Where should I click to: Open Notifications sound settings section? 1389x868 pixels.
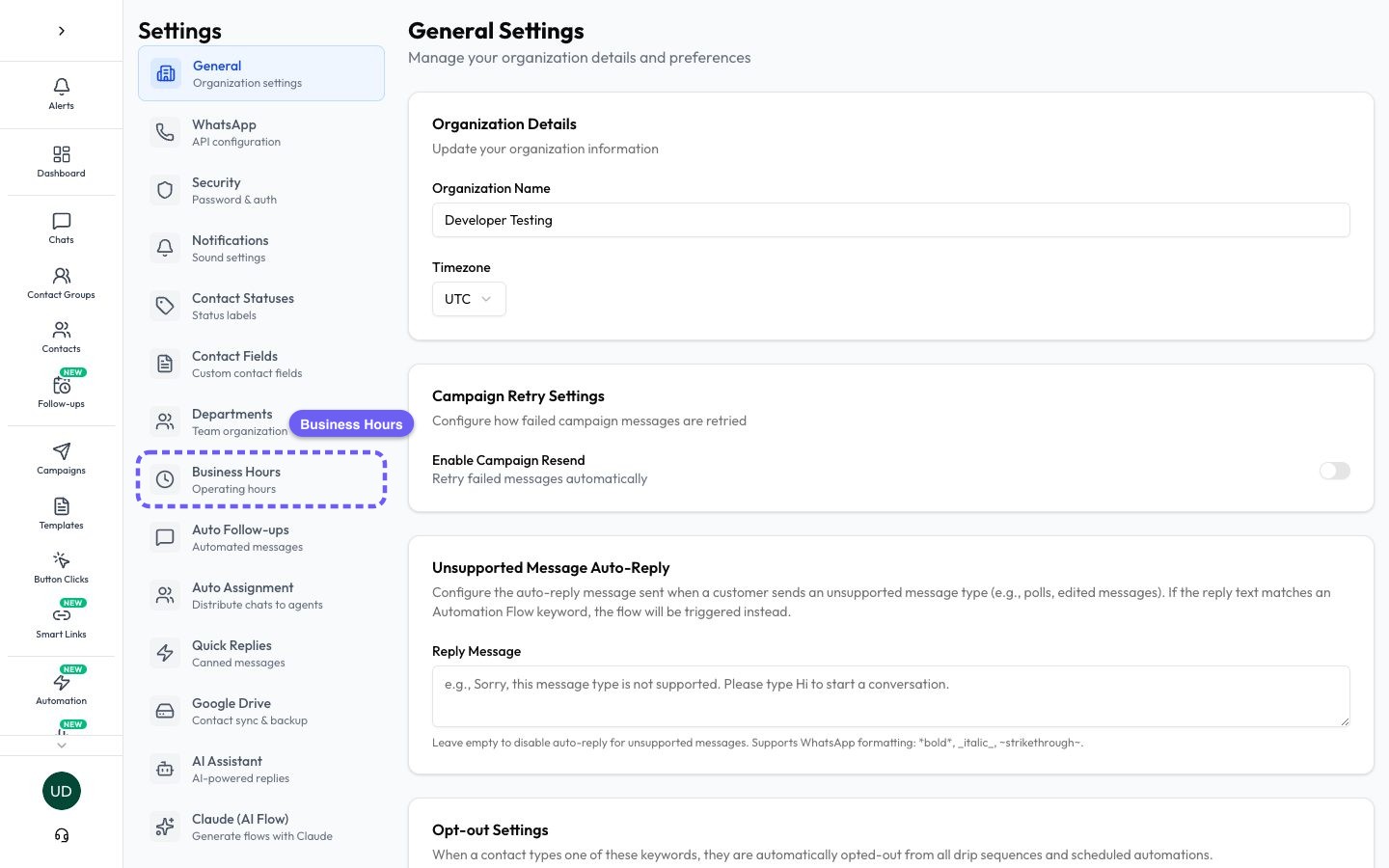[x=261, y=248]
